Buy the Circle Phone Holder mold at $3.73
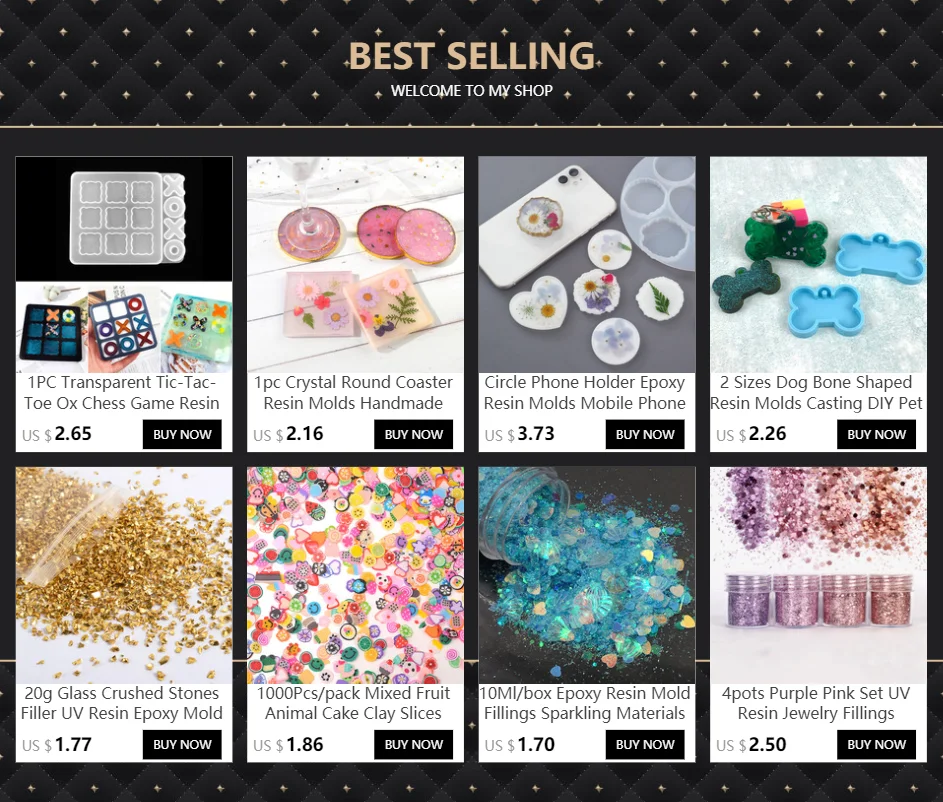Viewport: 943px width, 802px height. (x=645, y=434)
